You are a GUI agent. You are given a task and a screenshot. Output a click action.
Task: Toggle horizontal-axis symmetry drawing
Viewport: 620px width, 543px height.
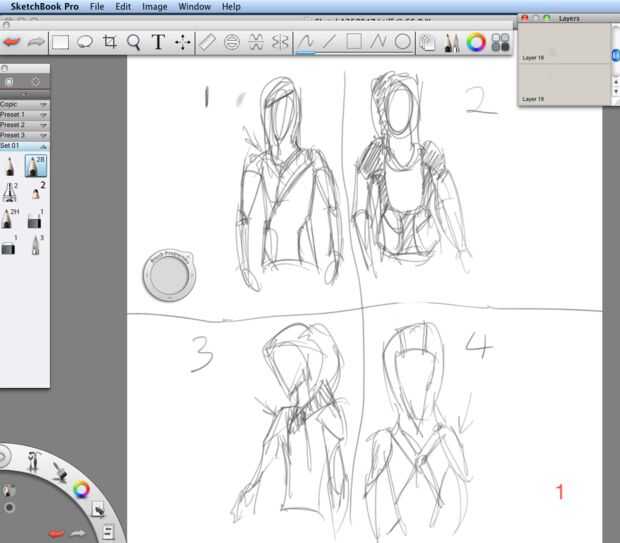pyautogui.click(x=256, y=42)
